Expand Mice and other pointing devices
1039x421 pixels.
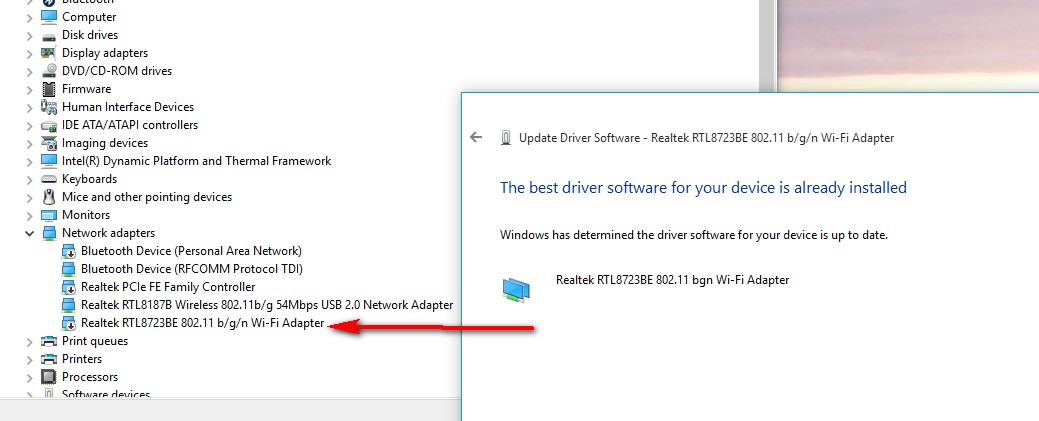click(30, 197)
